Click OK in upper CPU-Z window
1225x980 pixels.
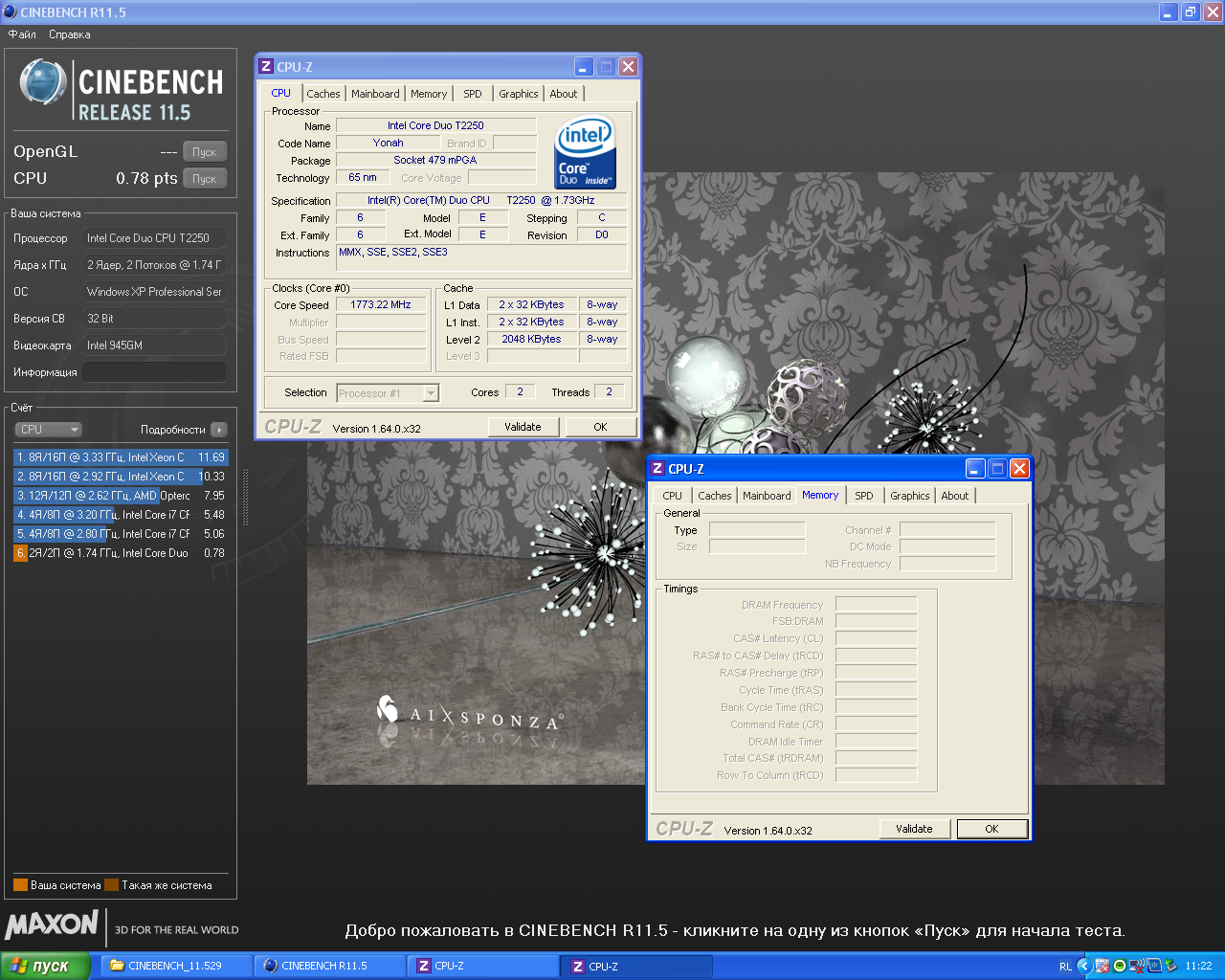[600, 427]
